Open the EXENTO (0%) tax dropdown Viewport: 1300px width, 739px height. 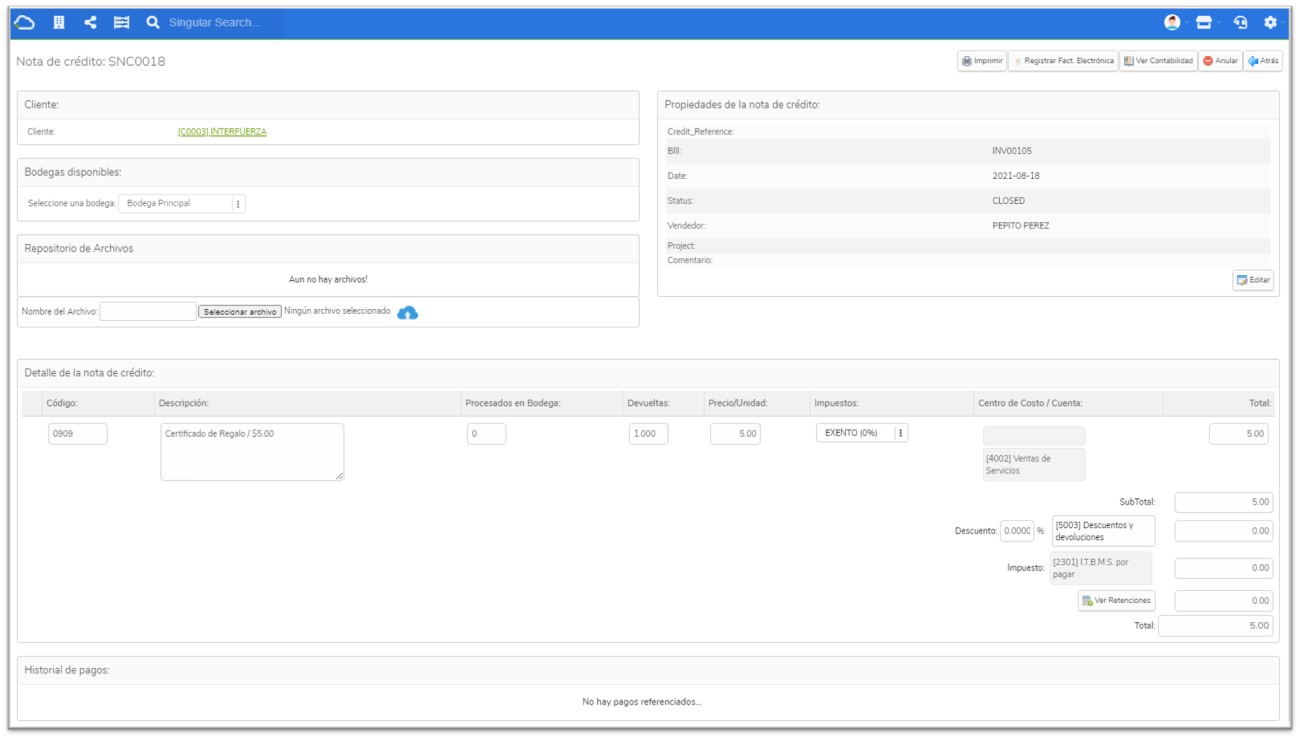[x=862, y=434]
